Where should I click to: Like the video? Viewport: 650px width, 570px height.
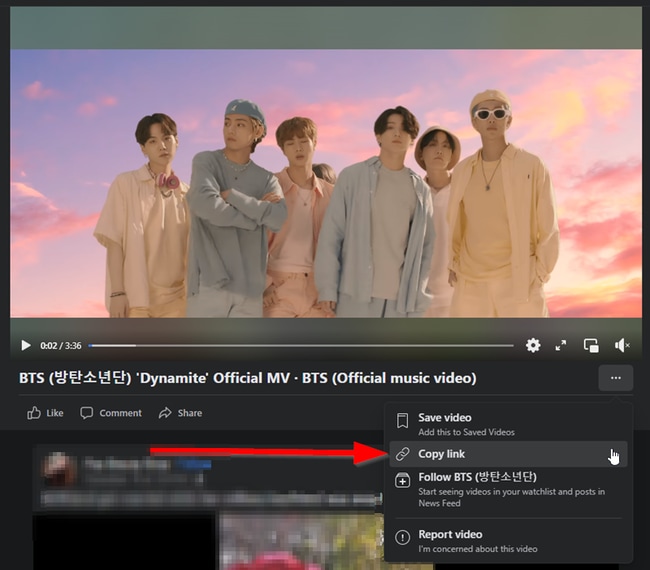(45, 413)
